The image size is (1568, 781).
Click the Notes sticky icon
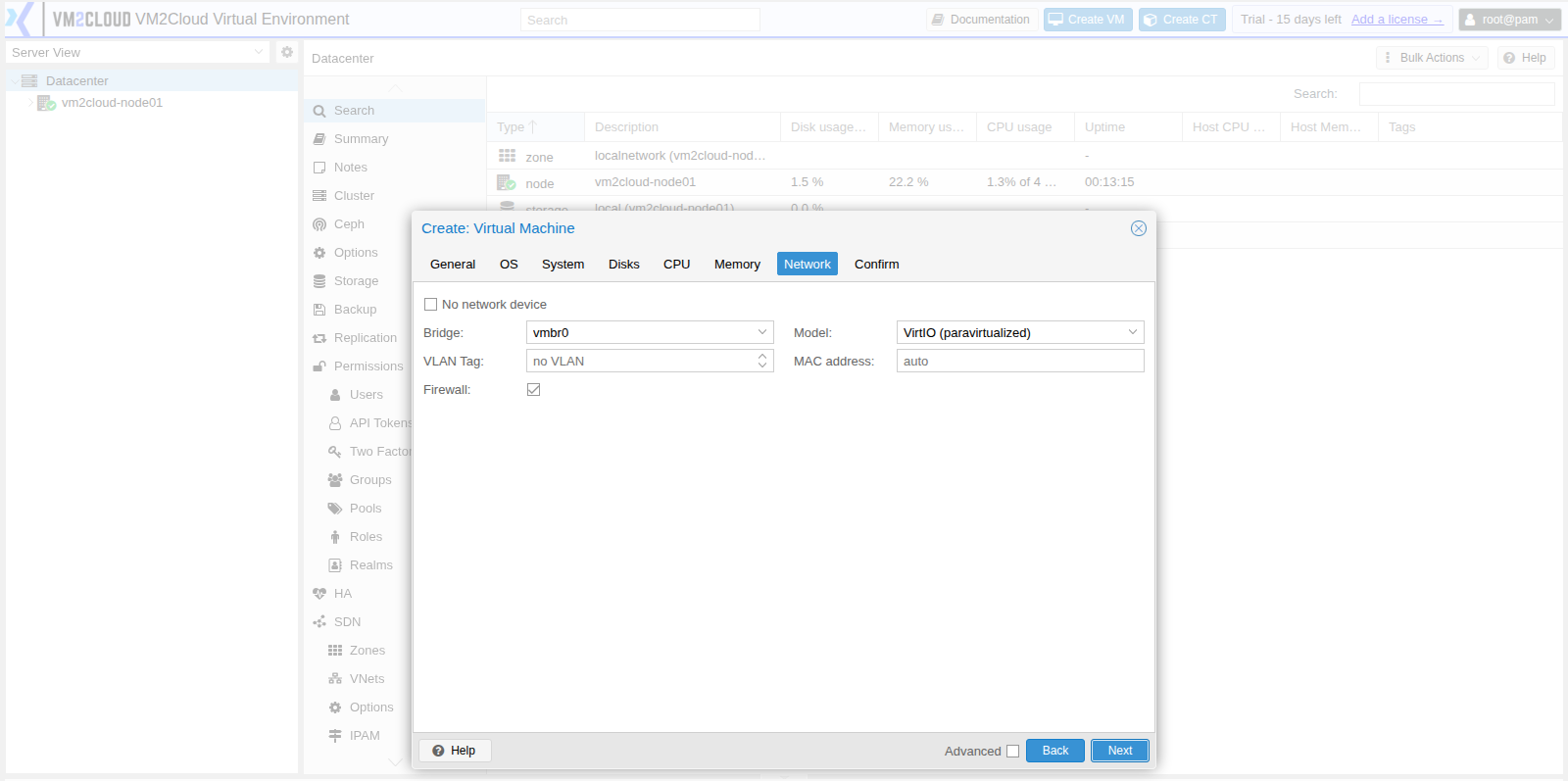[319, 168]
